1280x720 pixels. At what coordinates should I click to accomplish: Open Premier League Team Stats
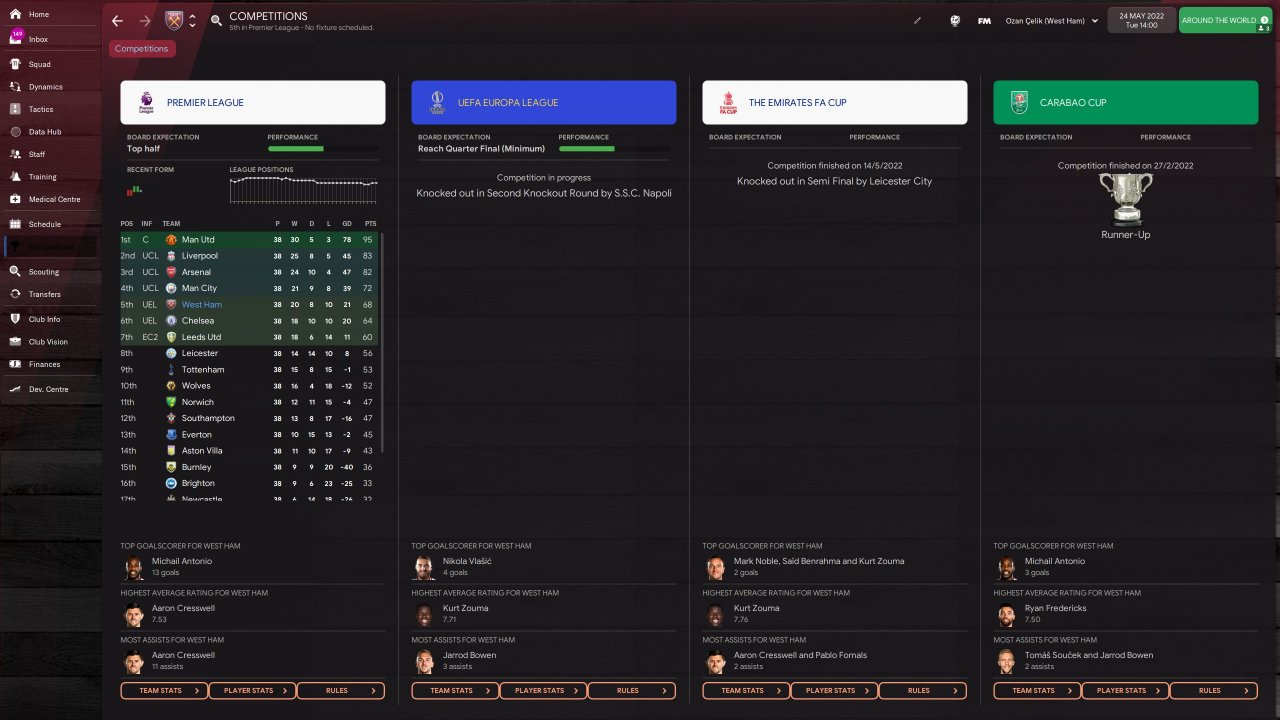[x=165, y=690]
